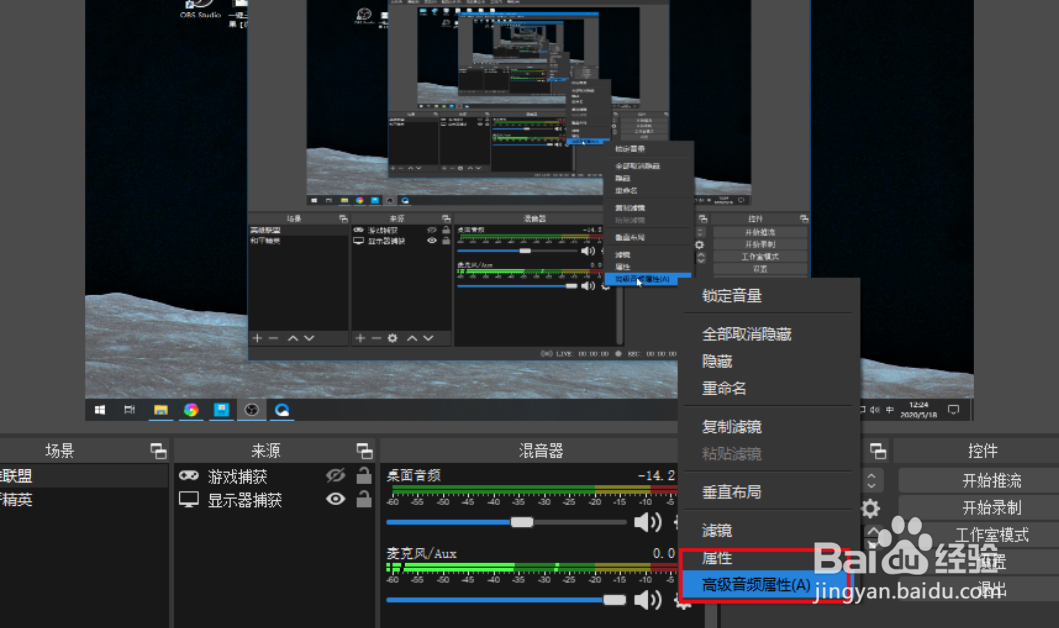Click the 开始录制 button
Screen dimensions: 1059x628
(978, 508)
